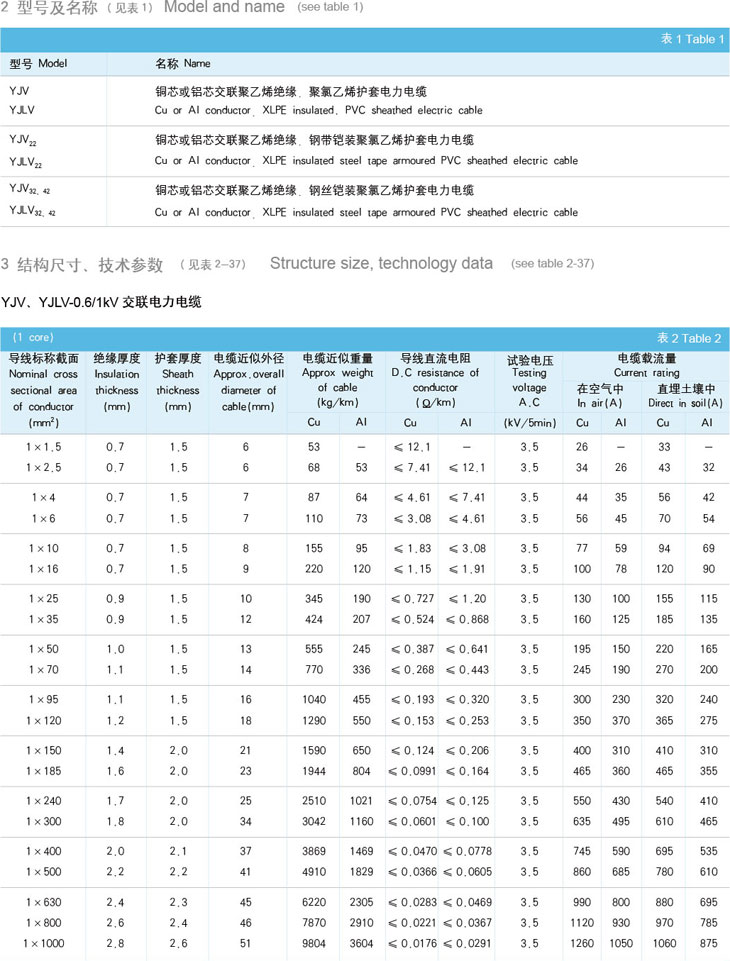Viewport: 730px width, 961px height.
Task: Click the '3604' Al cable weight value
Action: point(361,943)
